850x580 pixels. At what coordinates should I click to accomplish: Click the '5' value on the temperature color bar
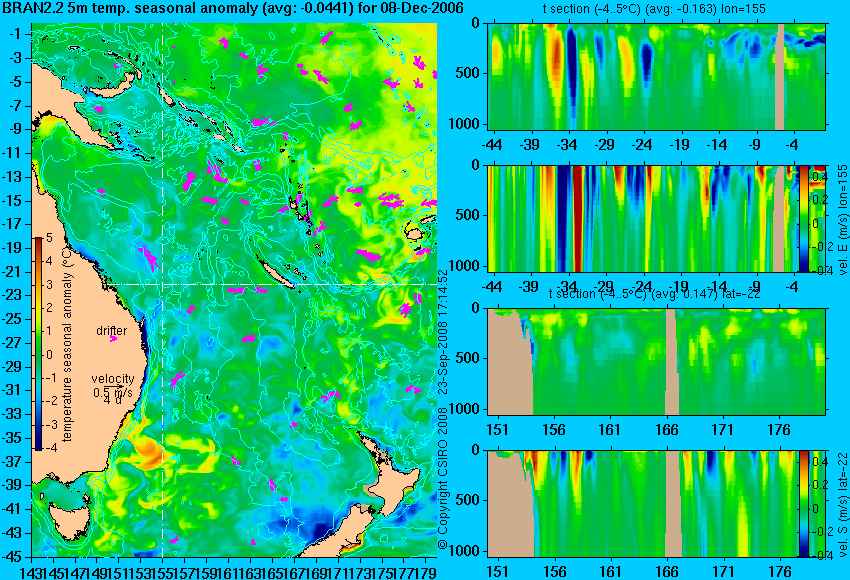[49, 237]
